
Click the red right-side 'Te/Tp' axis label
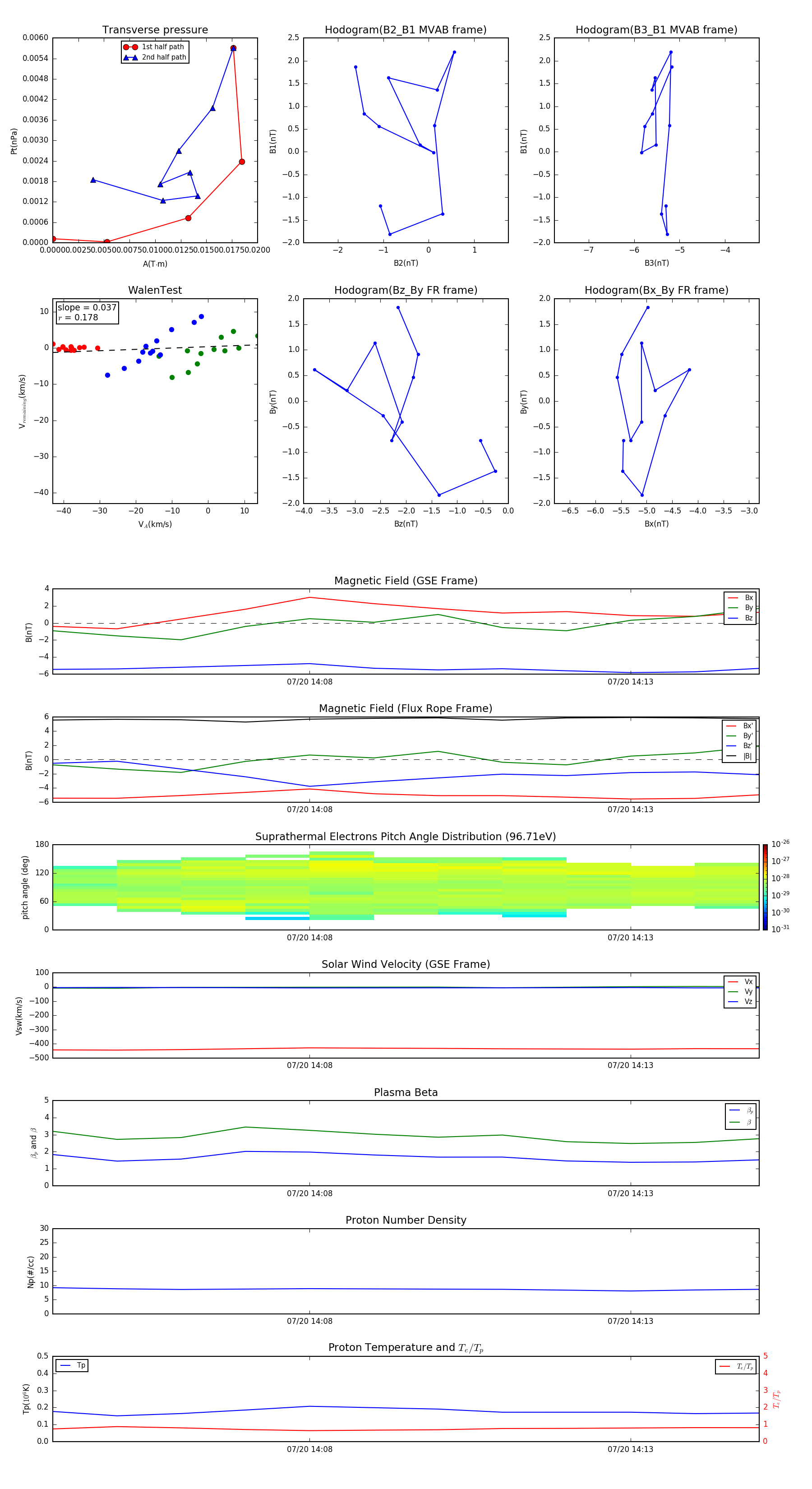pyautogui.click(x=777, y=1399)
